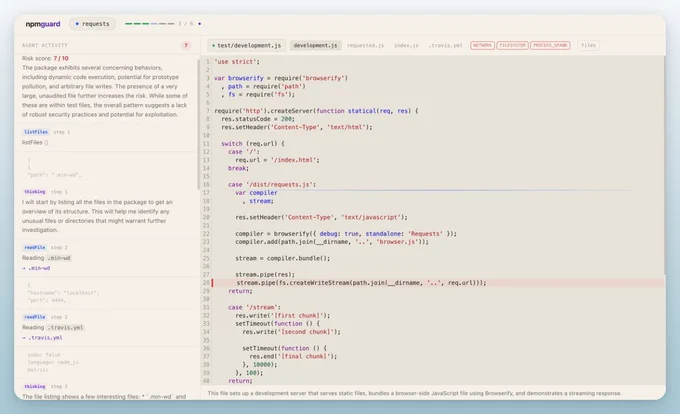The width and height of the screenshot is (680, 414).
Task: Open the .travis.yml file tab
Action: [445, 45]
